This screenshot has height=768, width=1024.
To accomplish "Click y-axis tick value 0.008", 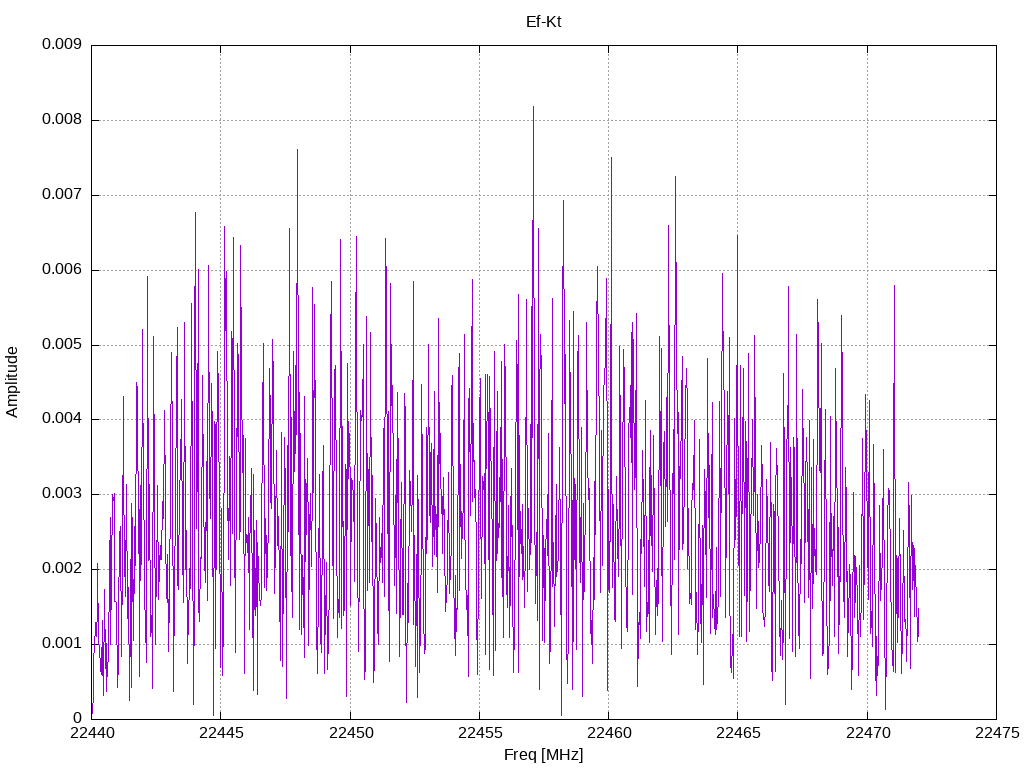I will pyautogui.click(x=62, y=120).
